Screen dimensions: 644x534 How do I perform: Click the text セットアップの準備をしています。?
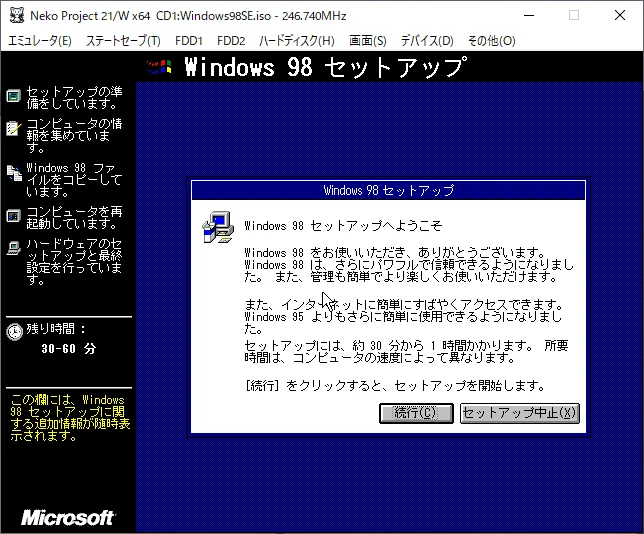74,97
